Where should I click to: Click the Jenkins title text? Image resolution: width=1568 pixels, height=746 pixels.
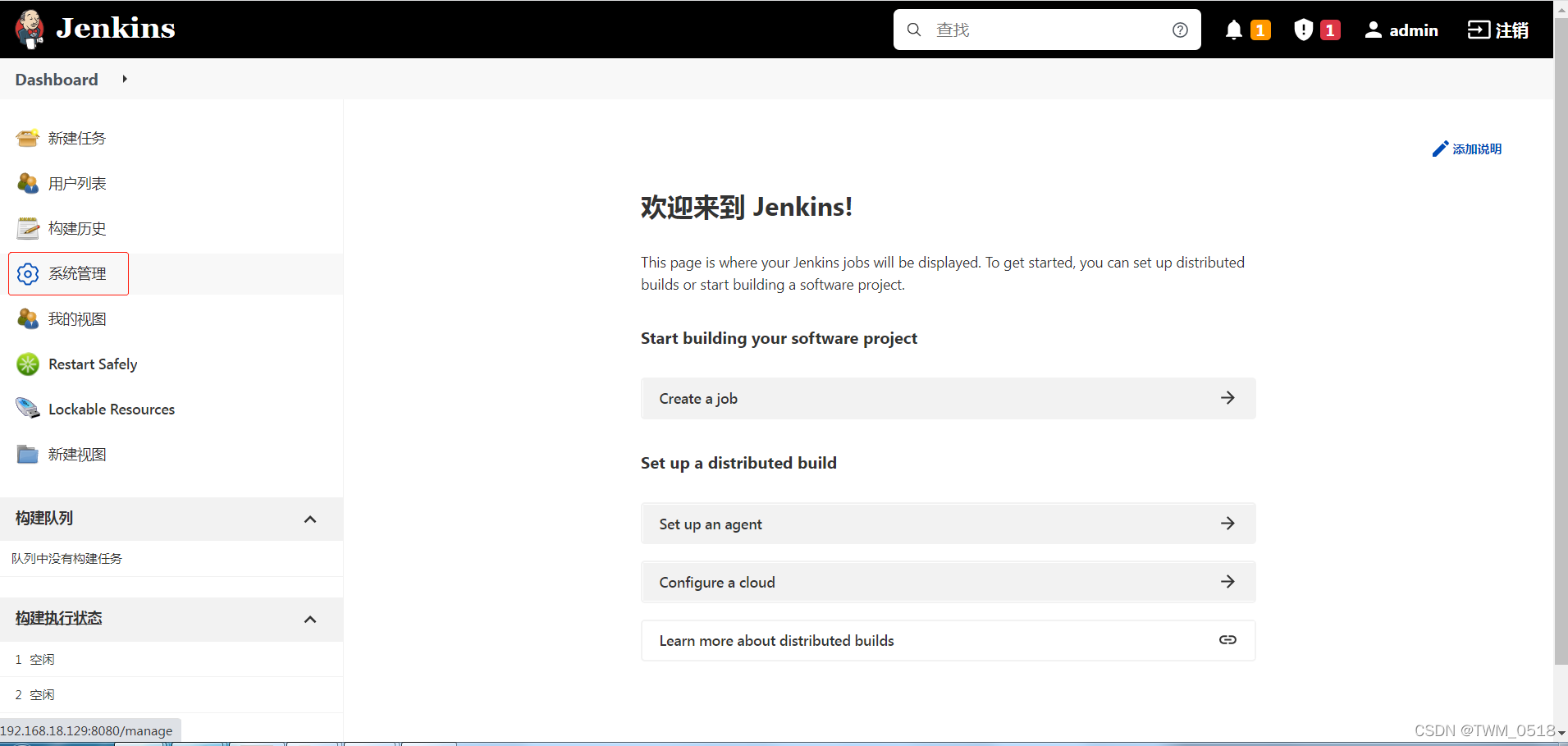[x=116, y=29]
